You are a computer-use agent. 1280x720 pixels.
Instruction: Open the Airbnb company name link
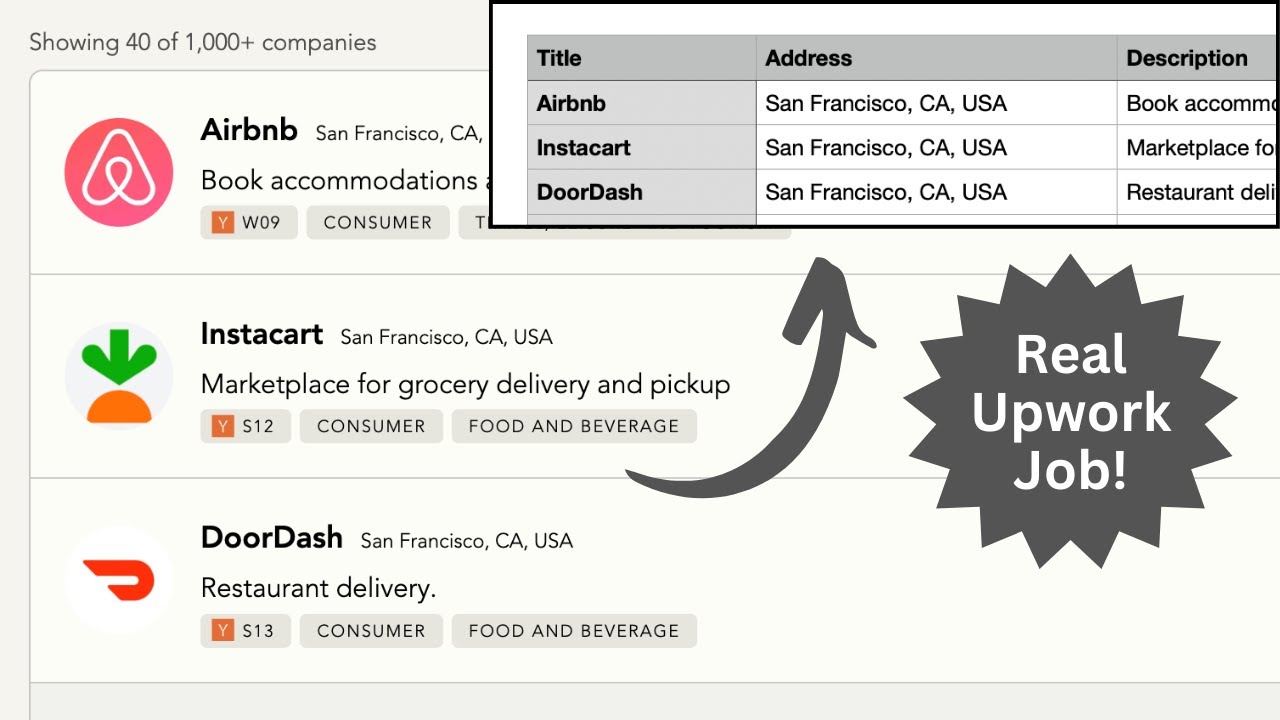[x=249, y=130]
